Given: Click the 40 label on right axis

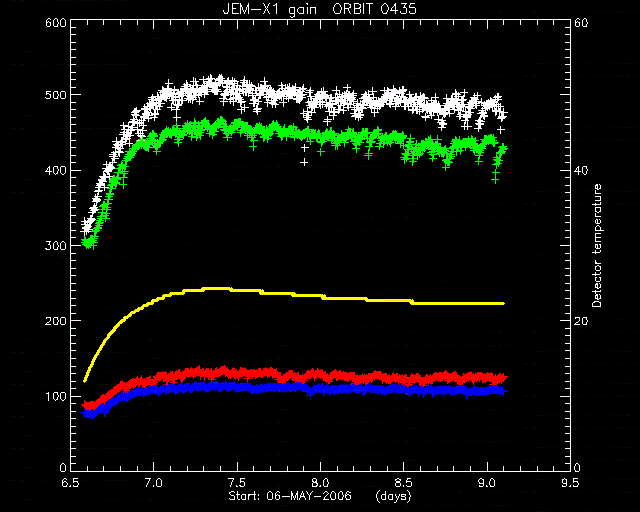Looking at the screenshot, I should (x=581, y=170).
